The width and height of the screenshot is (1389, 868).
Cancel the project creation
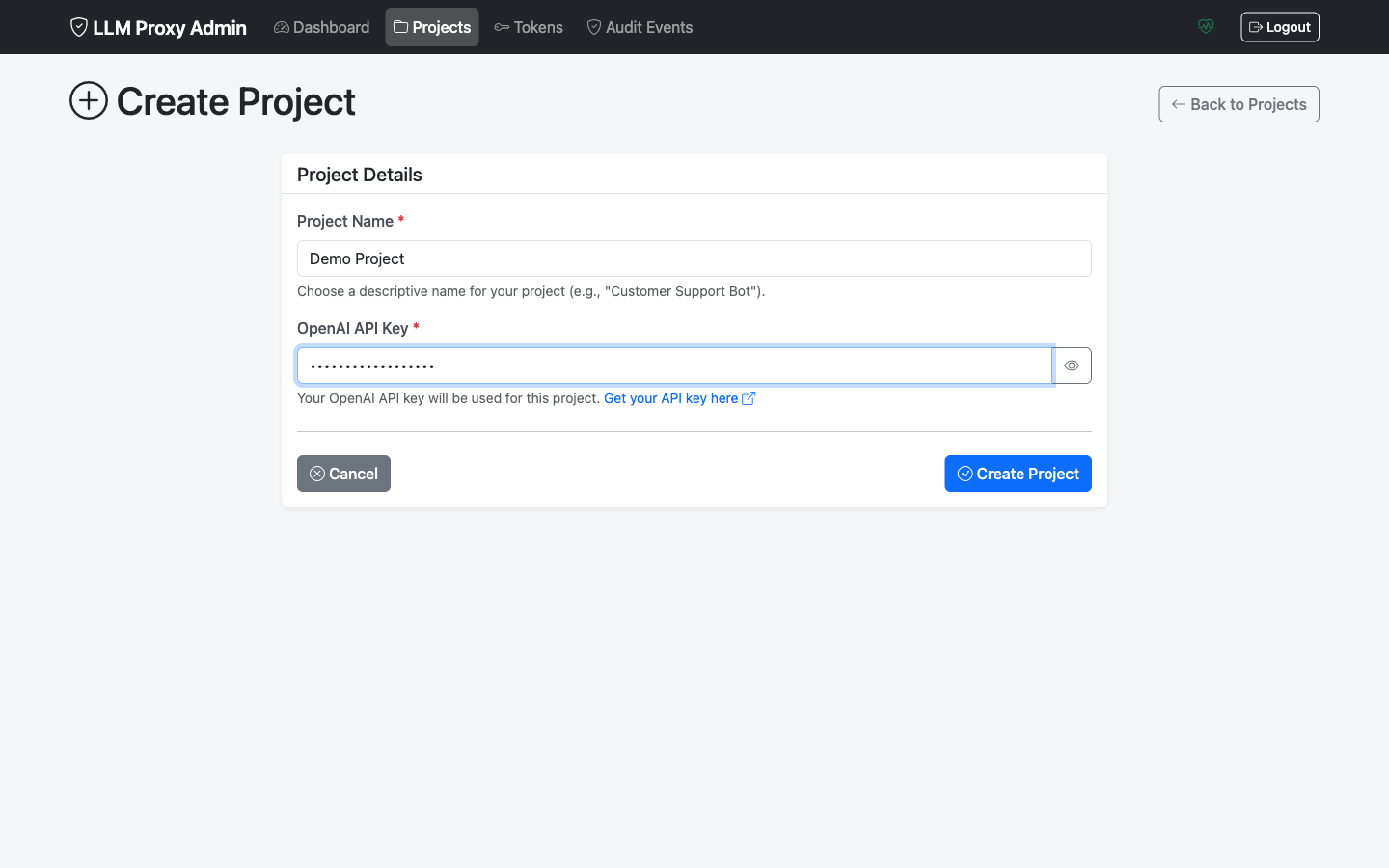pos(343,474)
